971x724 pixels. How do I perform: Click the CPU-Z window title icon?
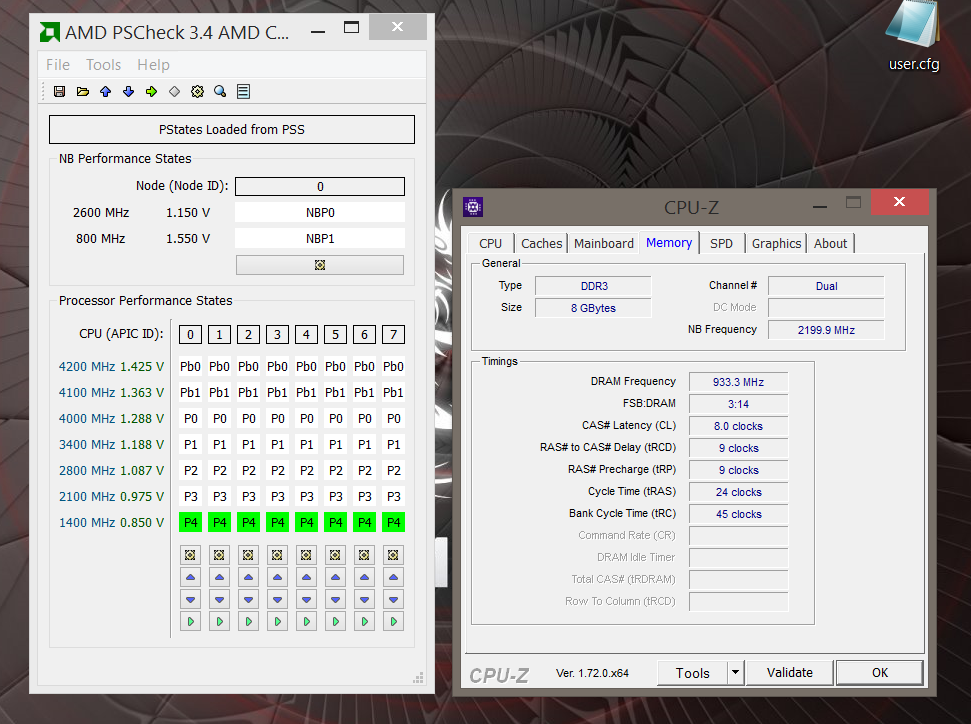(x=473, y=207)
